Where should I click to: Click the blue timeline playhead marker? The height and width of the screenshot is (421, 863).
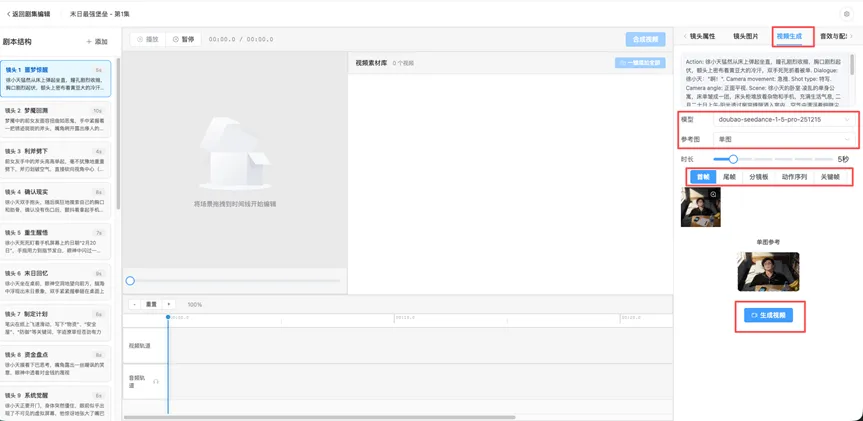pyautogui.click(x=168, y=316)
